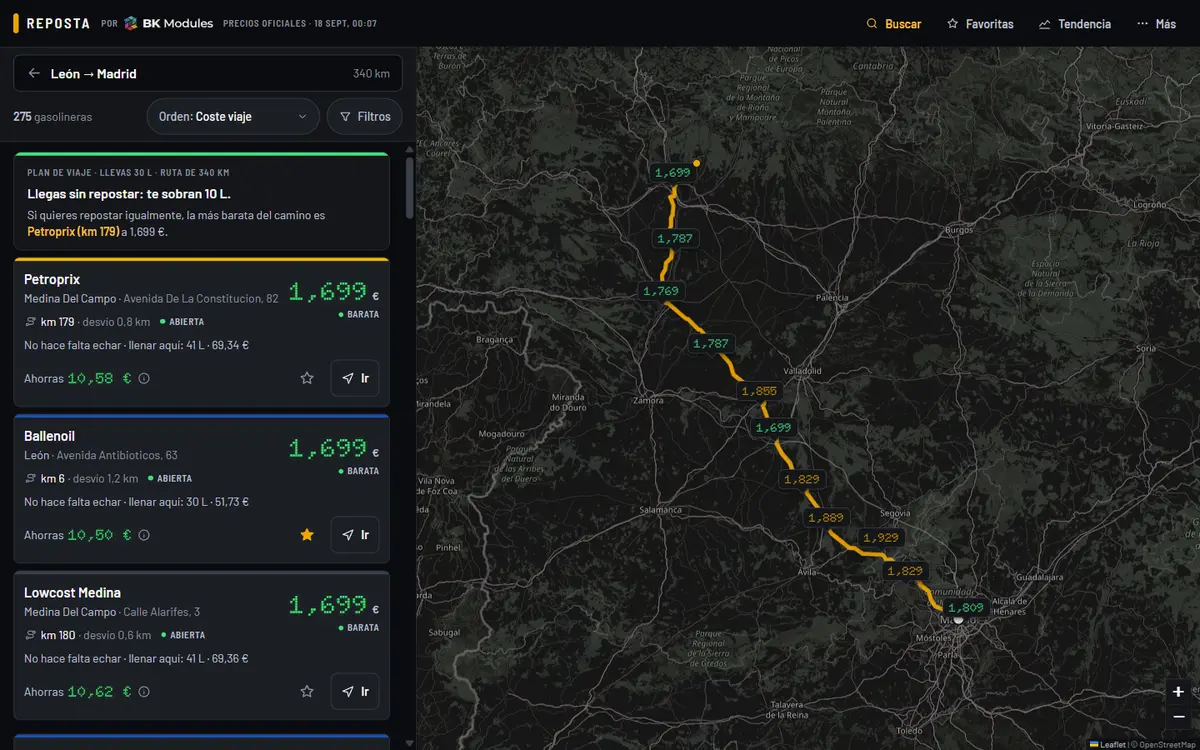Zoom out of the map
Screen dimensions: 1200x750
[1179, 716]
